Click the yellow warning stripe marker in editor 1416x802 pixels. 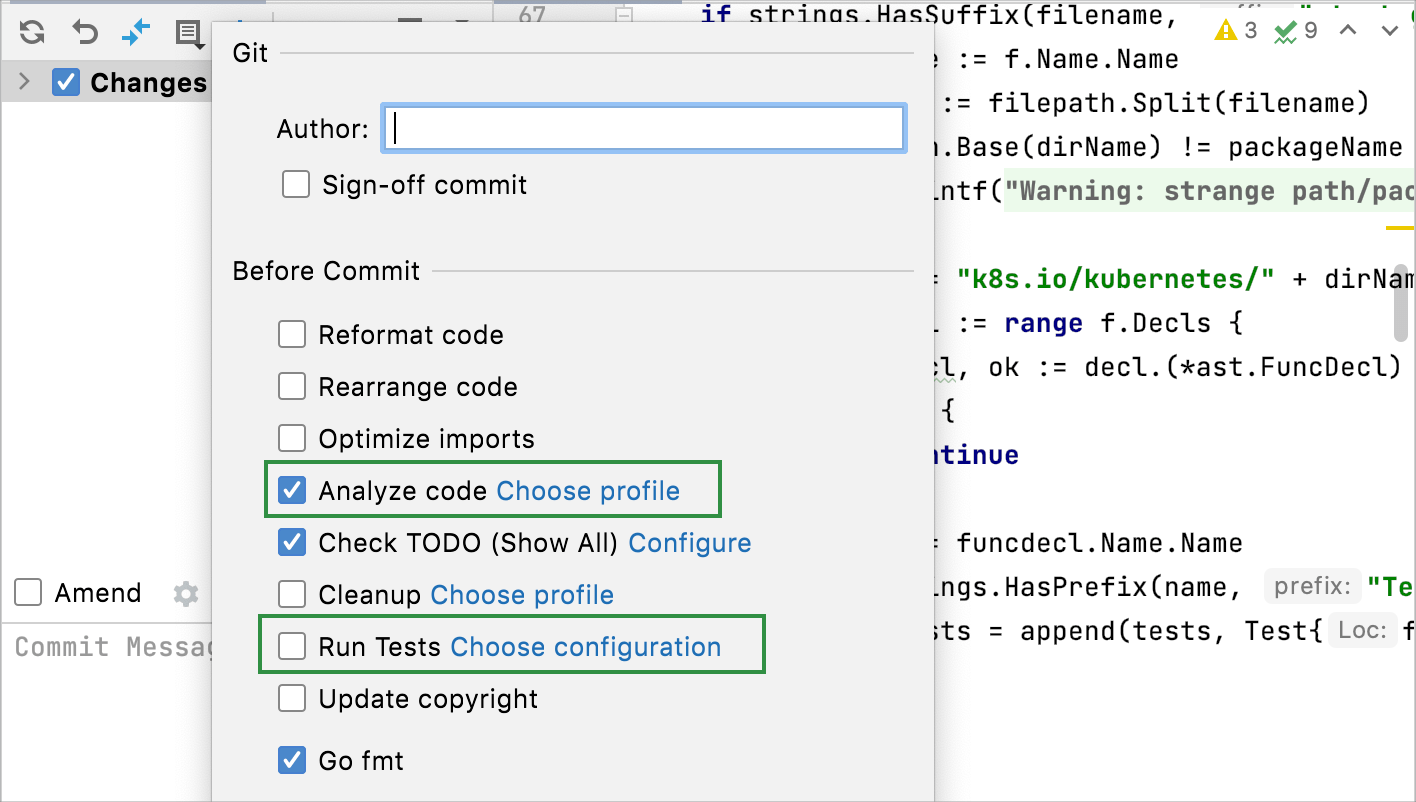(1400, 228)
